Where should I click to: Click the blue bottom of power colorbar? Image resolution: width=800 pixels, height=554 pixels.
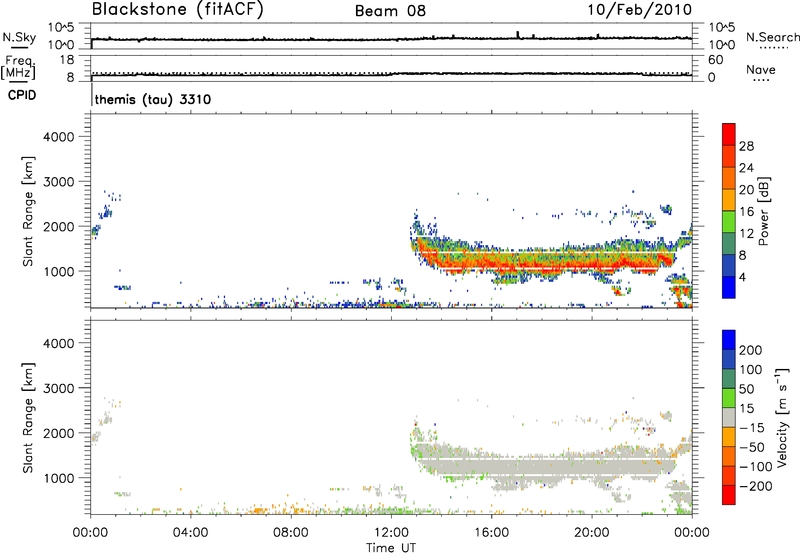coord(729,287)
